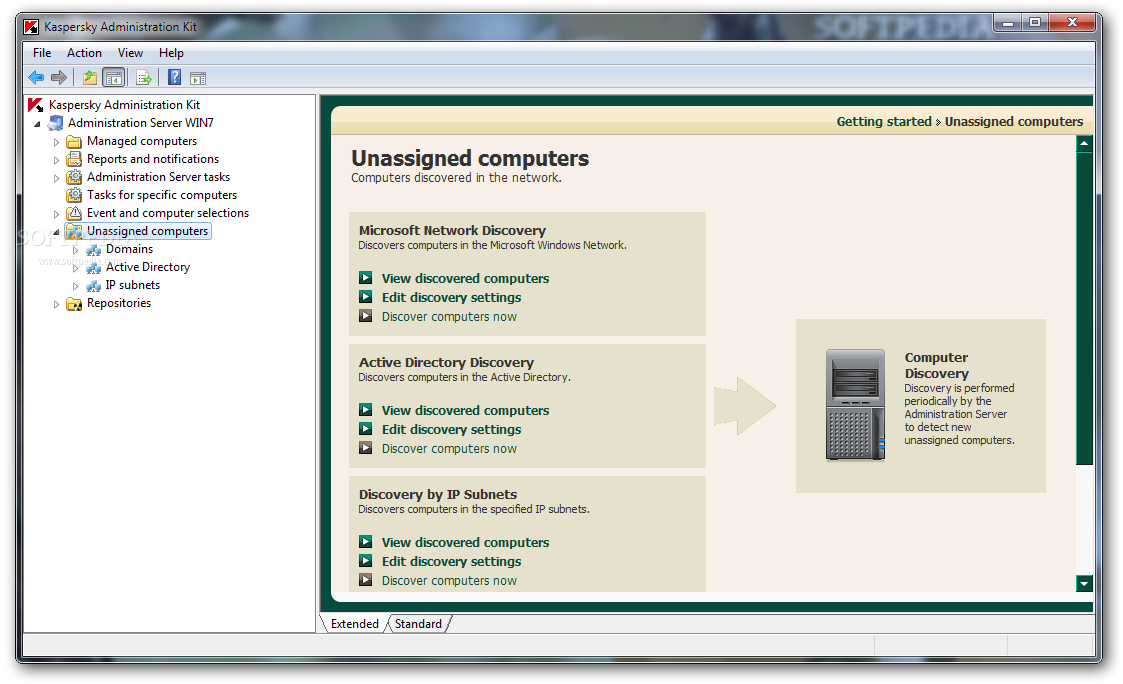1123x684 pixels.
Task: Click the Administration Server WIN7 server icon
Action: [x=55, y=123]
